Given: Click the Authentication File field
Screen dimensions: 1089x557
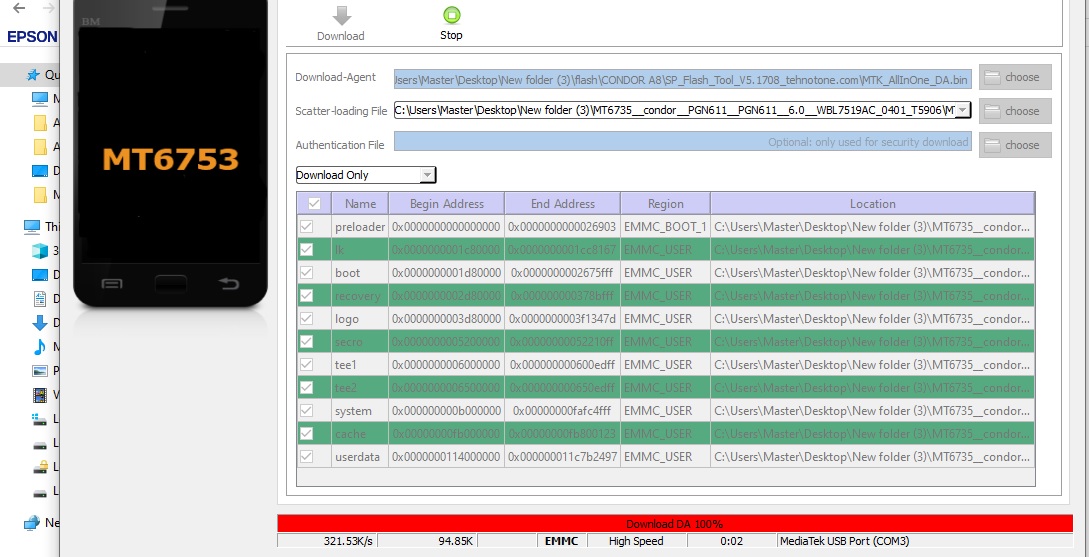Looking at the screenshot, I should [x=683, y=142].
